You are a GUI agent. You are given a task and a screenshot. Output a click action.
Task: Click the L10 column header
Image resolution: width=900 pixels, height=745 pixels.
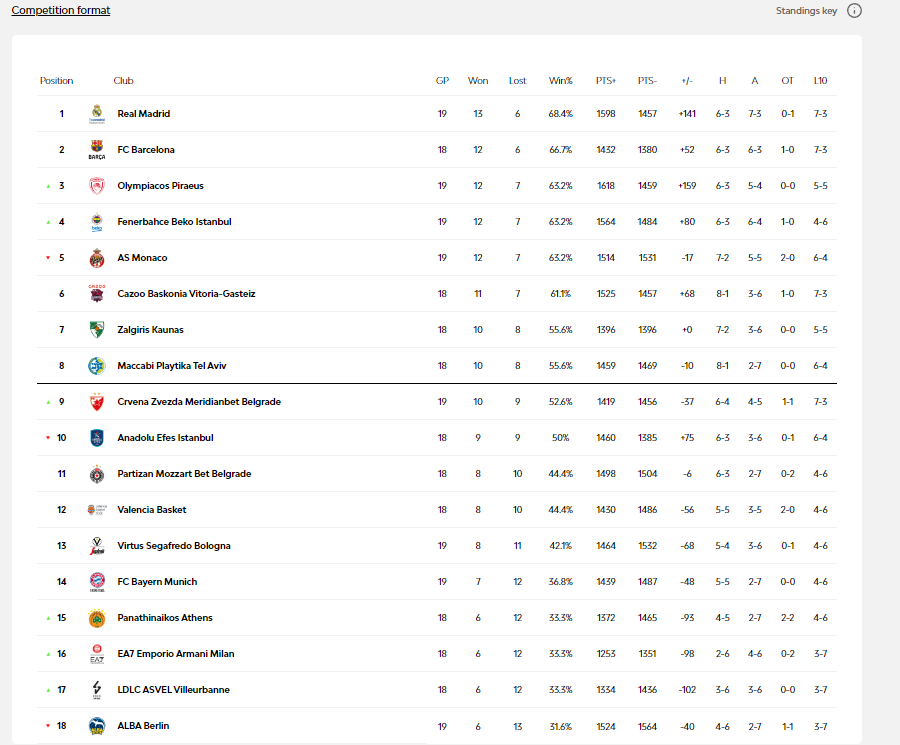[820, 81]
